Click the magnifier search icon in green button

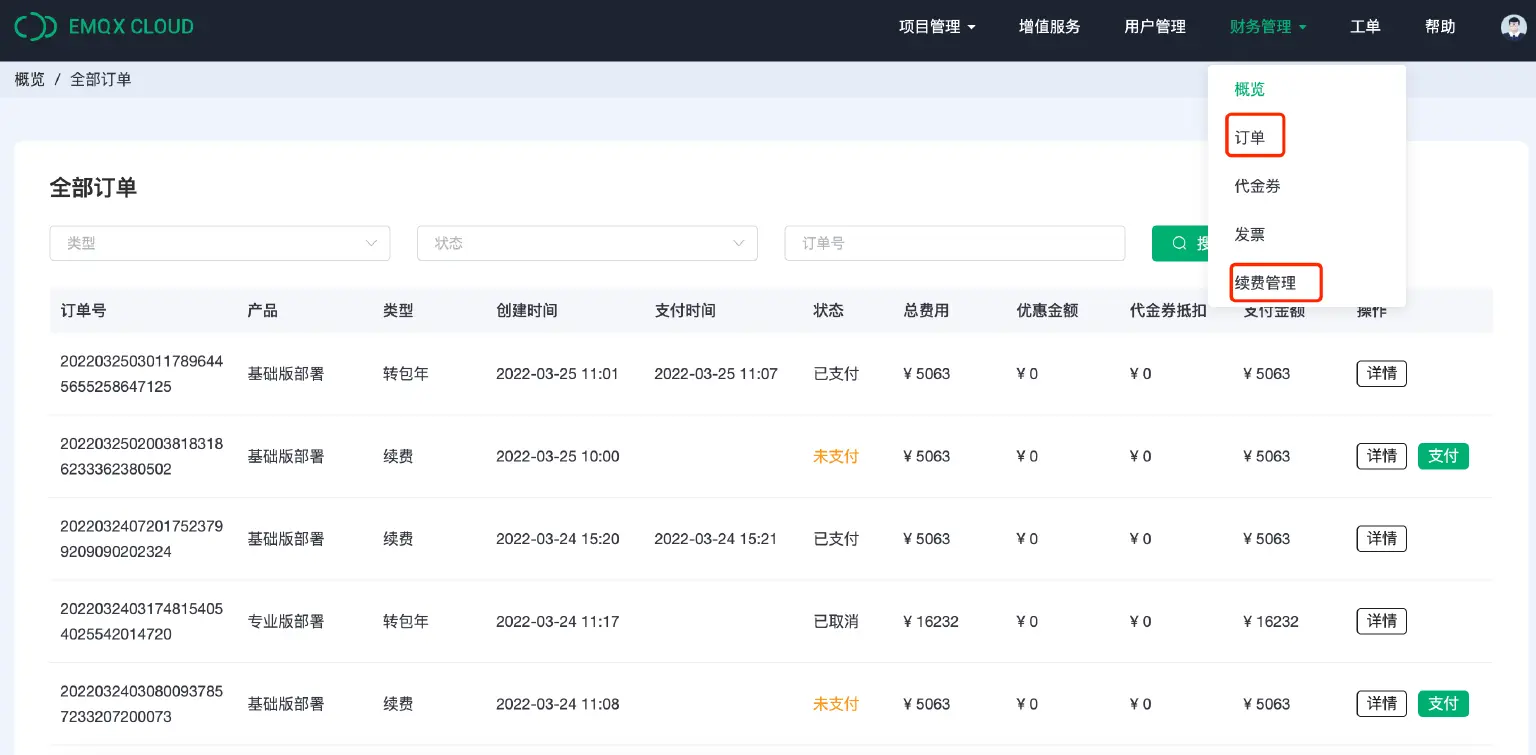(x=1181, y=243)
